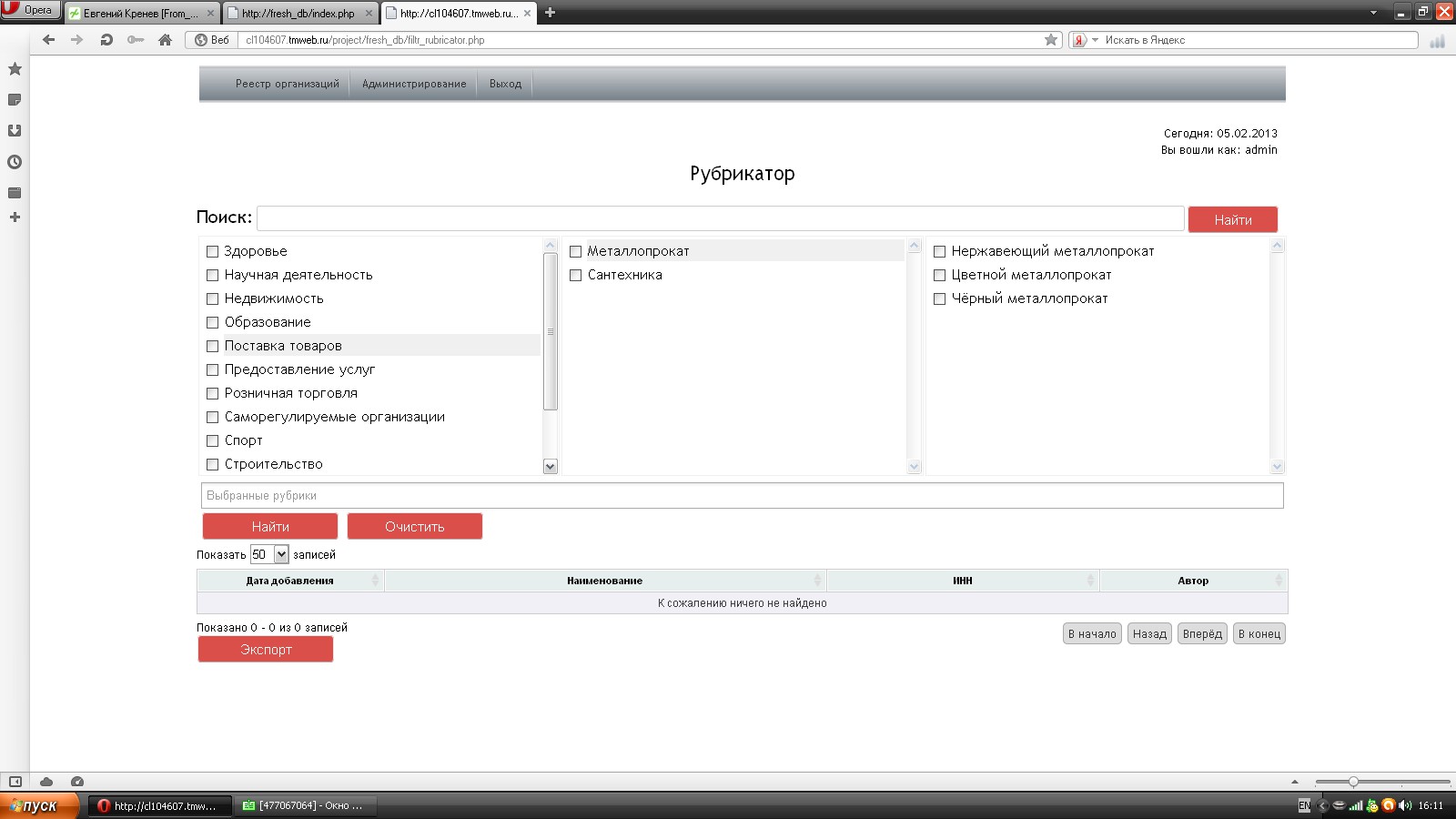This screenshot has height=819, width=1456.
Task: Check the Здоровье checkbox
Action: pos(213,252)
